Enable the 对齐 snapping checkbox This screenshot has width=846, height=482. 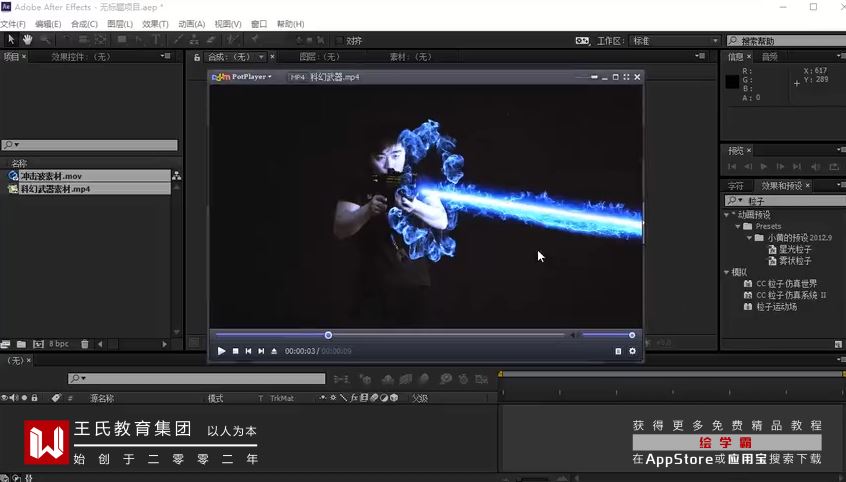click(339, 40)
